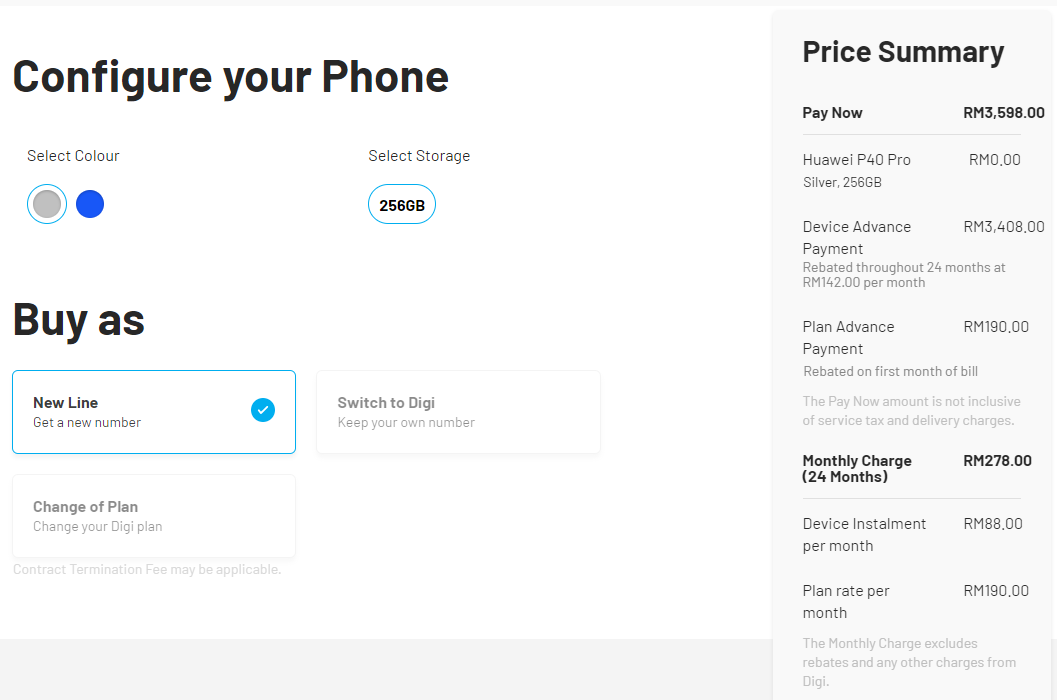Choose the blue colour swatch
Viewport: 1057px width, 700px height.
[x=90, y=204]
